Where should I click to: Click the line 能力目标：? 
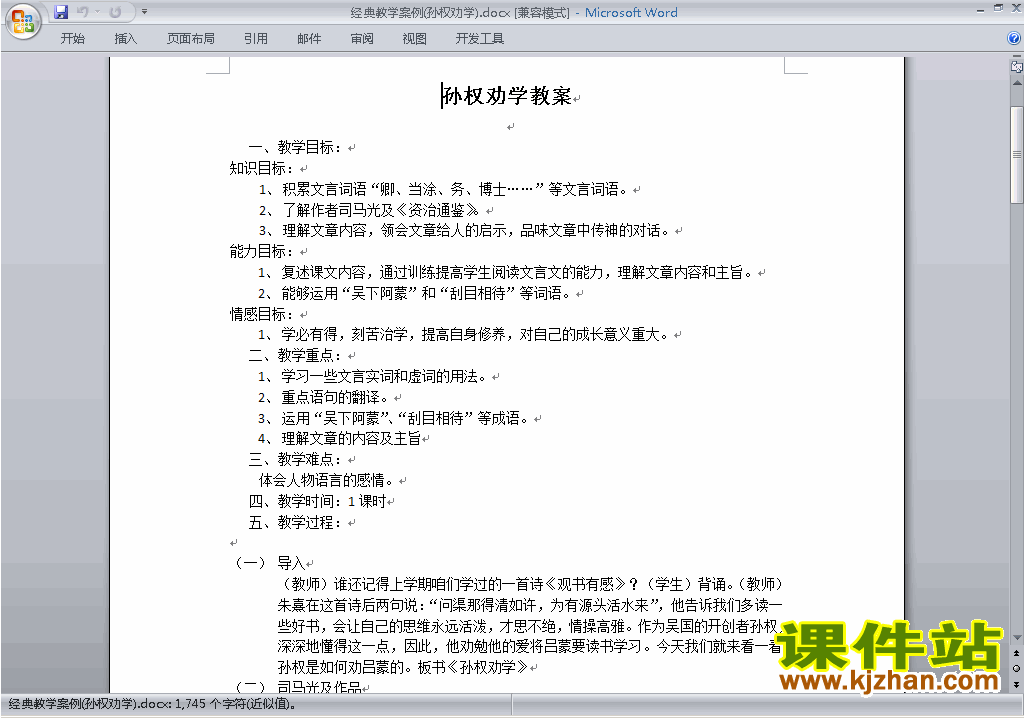[262, 252]
